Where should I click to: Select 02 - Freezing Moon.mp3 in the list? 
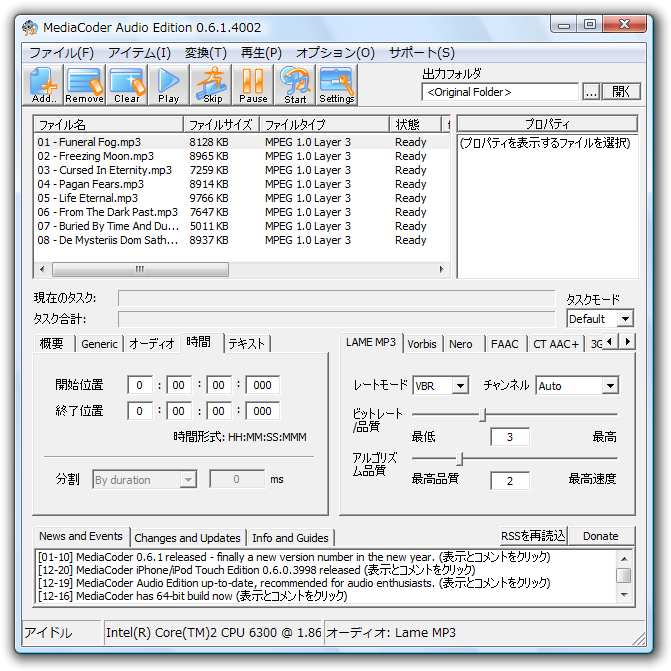coord(242,156)
